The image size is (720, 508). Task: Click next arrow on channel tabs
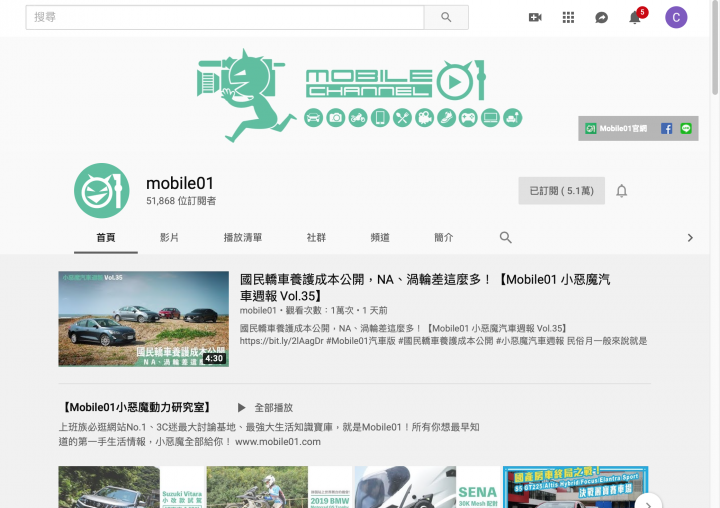pyautogui.click(x=690, y=237)
